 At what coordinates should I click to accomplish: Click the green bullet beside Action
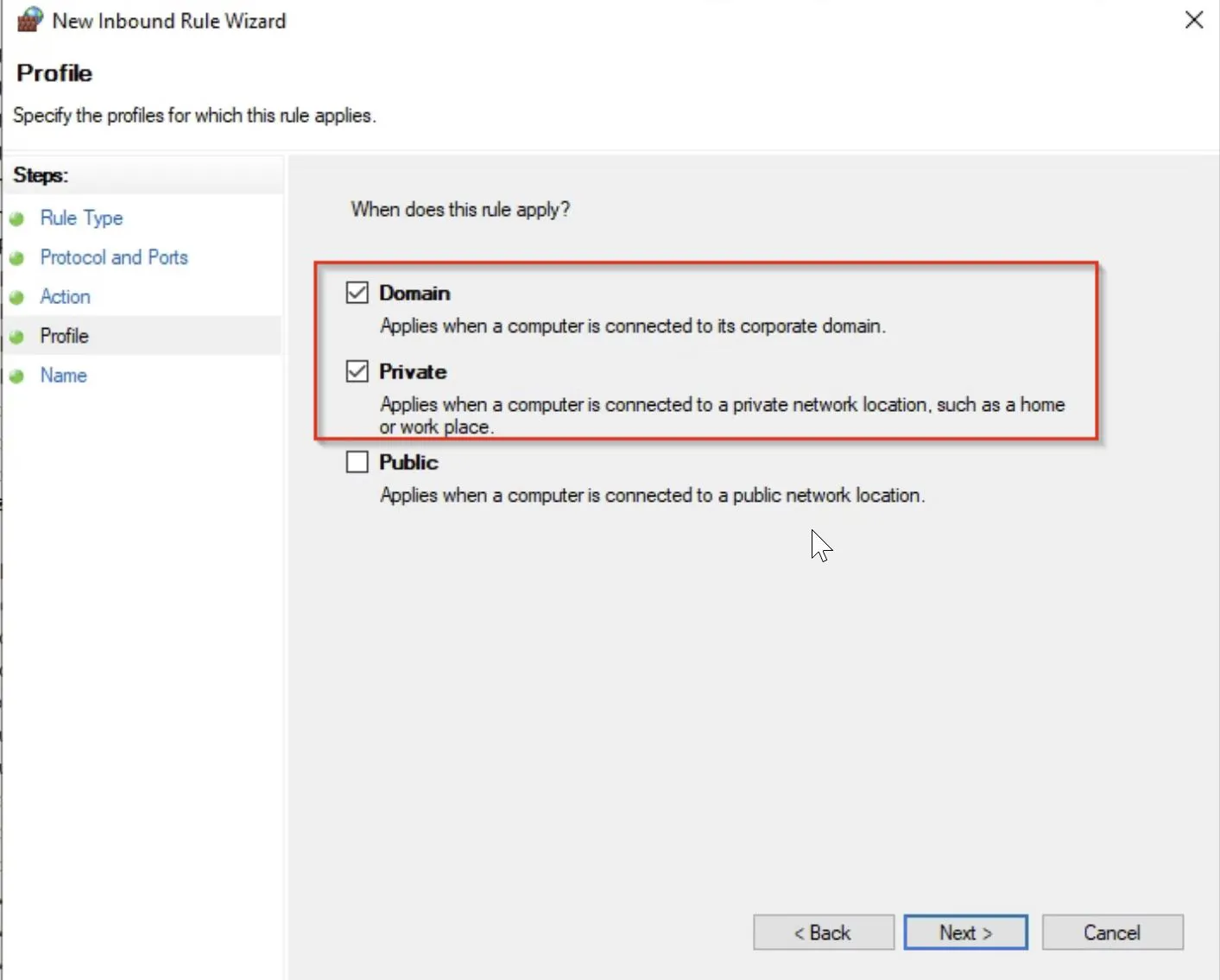tap(16, 297)
